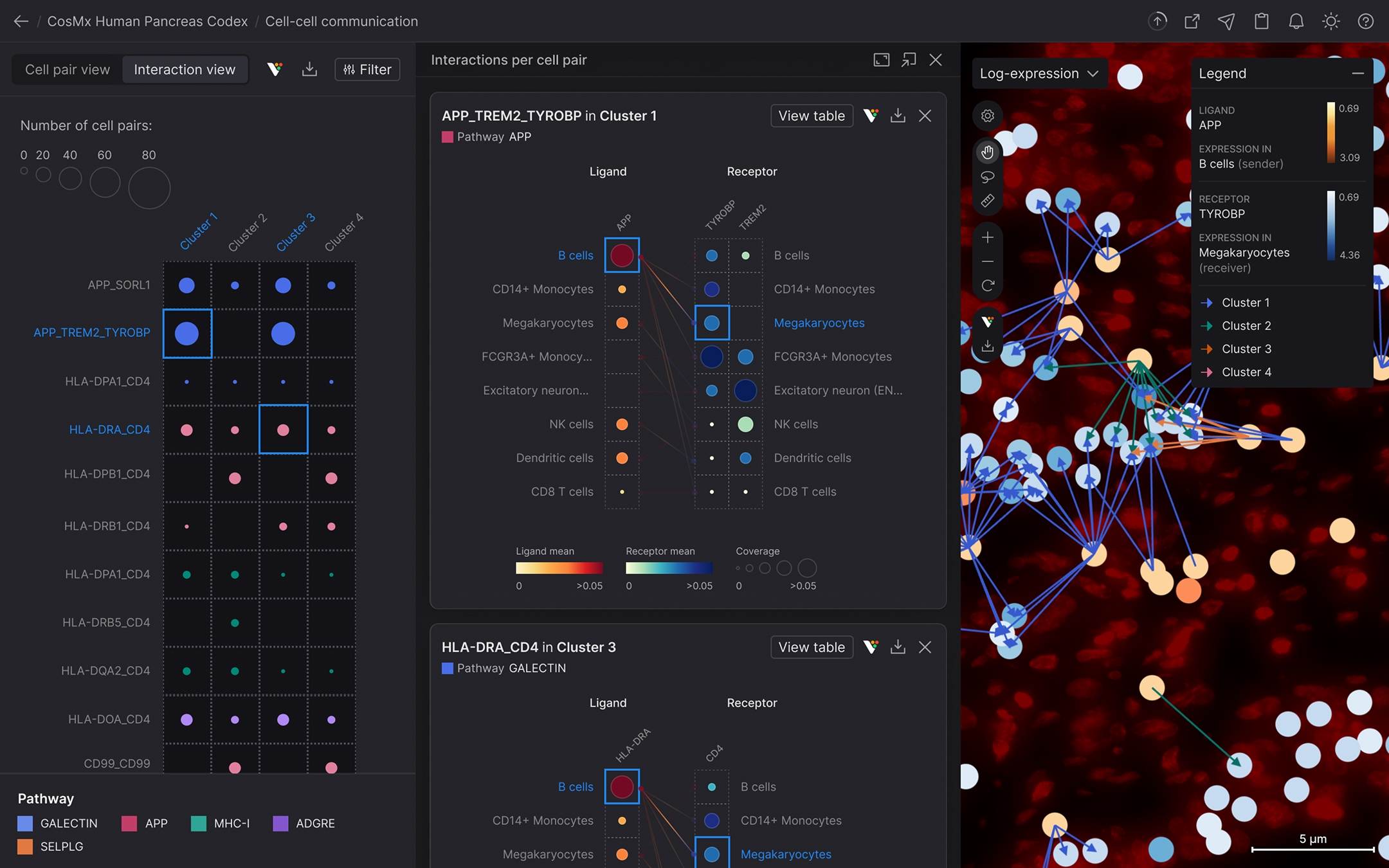Screen dimensions: 1389x868
Task: Select the Interaction view tab
Action: [x=185, y=69]
